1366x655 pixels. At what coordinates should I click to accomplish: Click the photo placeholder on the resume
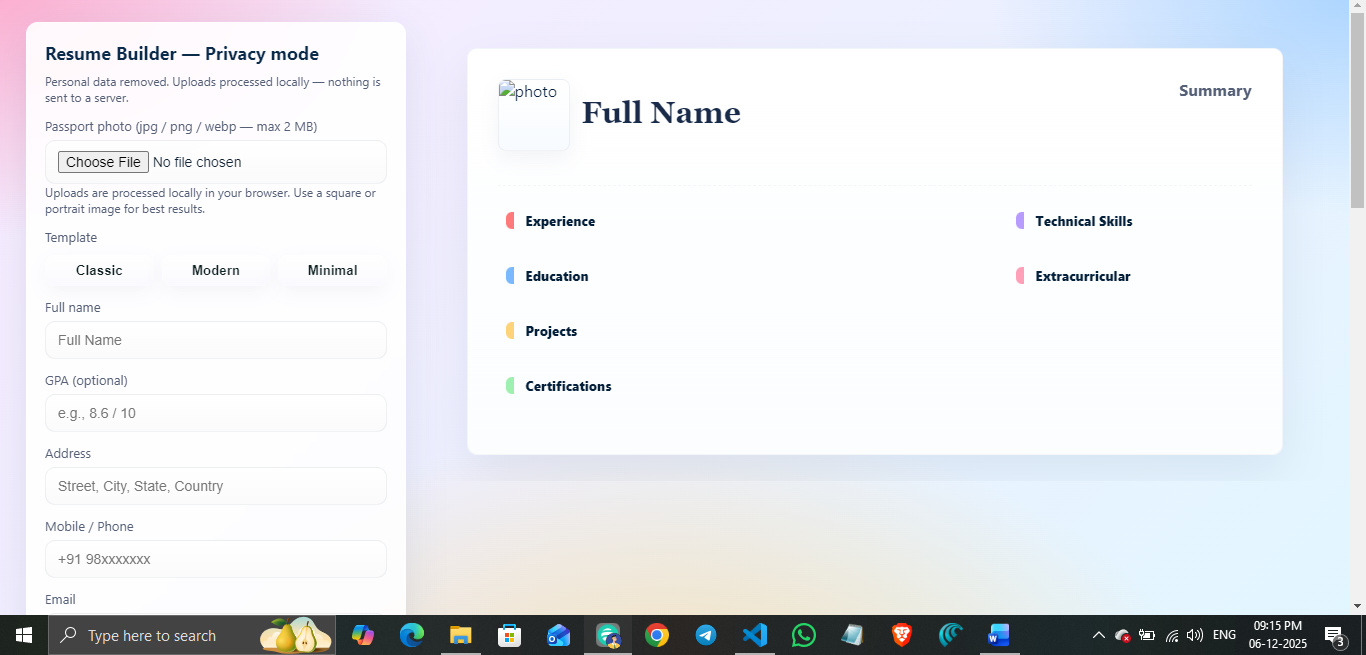pyautogui.click(x=533, y=114)
